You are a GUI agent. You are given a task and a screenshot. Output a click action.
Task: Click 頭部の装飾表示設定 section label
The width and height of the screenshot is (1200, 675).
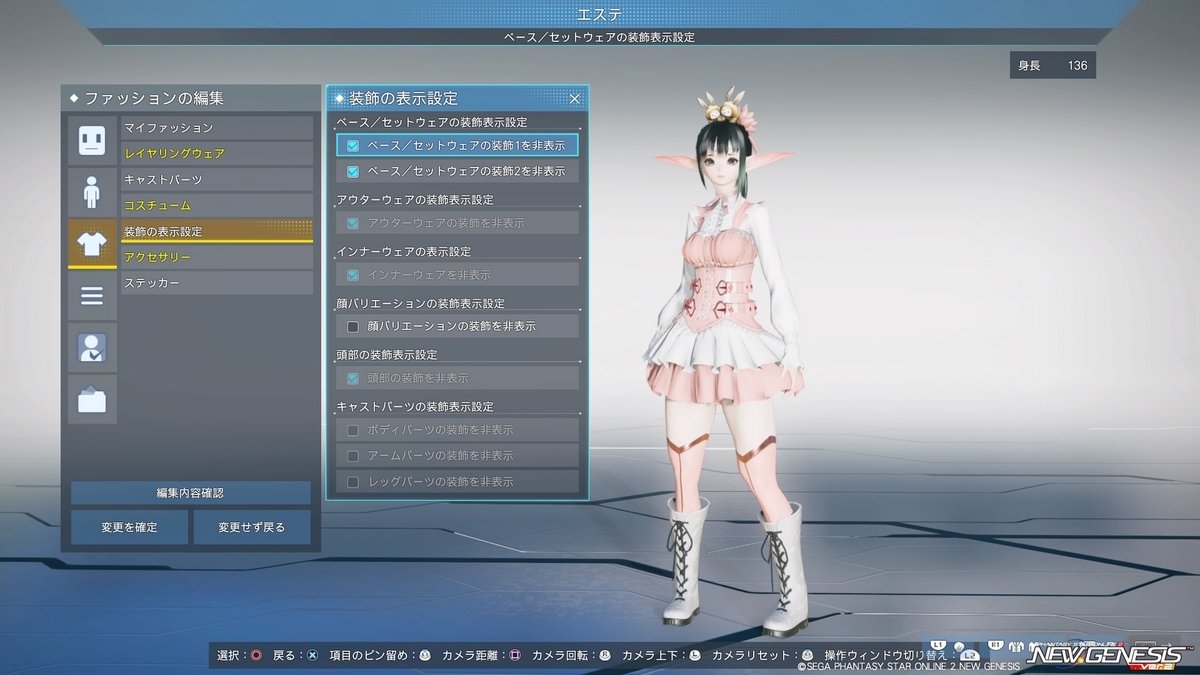pos(387,355)
